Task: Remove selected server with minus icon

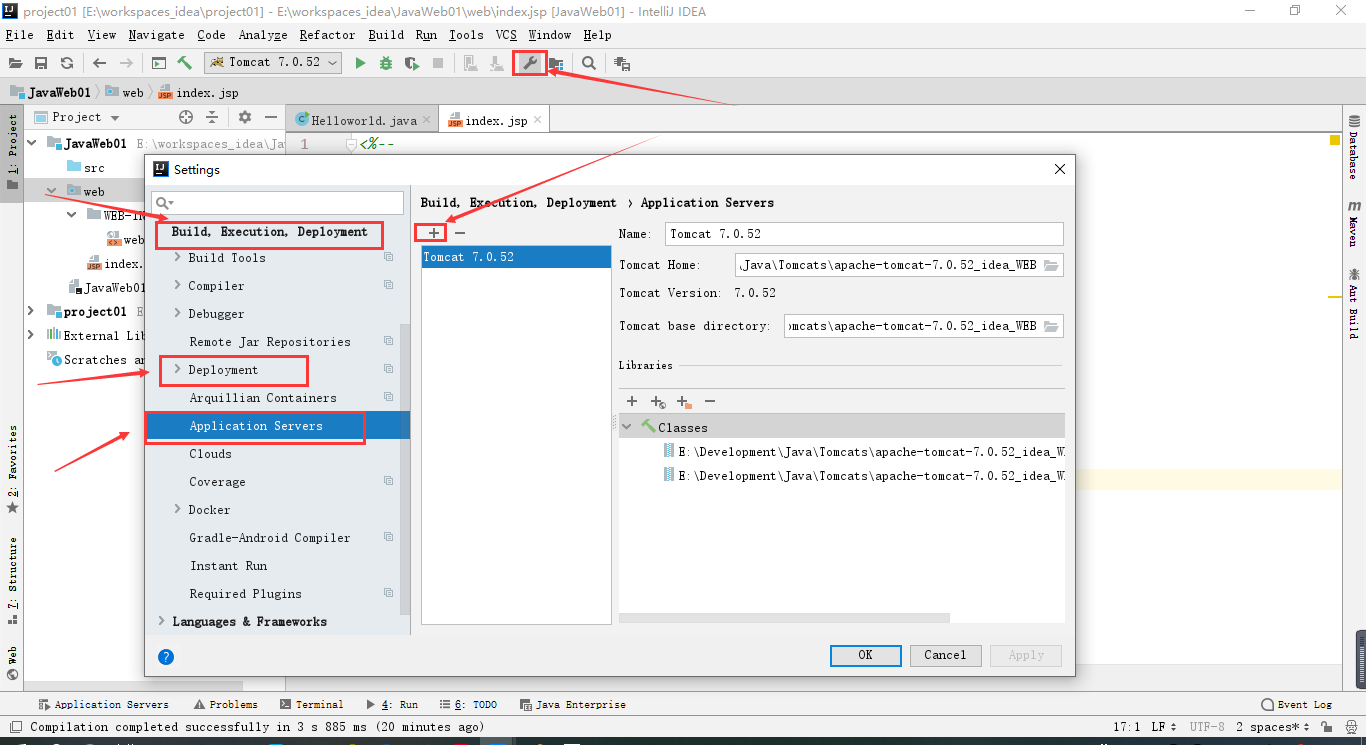Action: pyautogui.click(x=460, y=233)
